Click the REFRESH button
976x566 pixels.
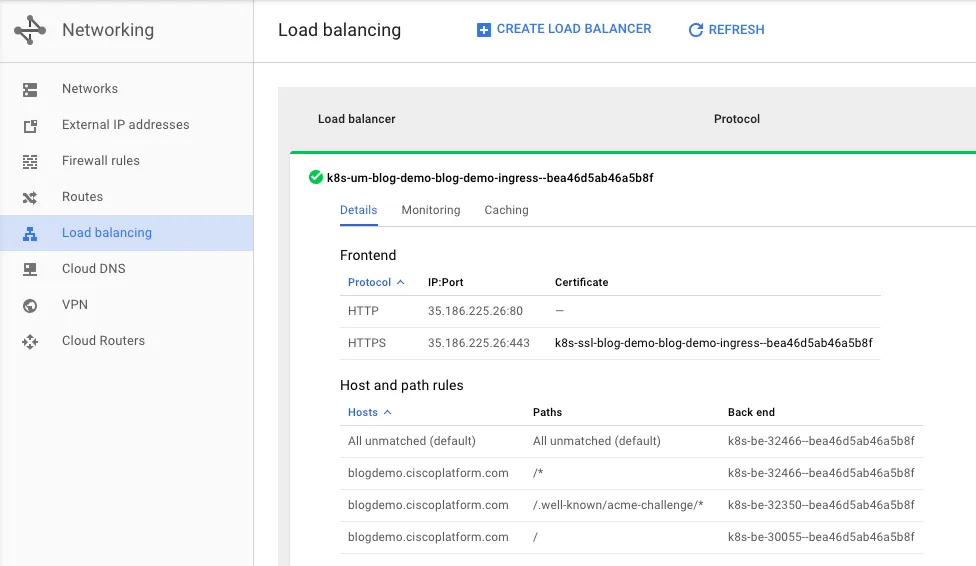[726, 30]
